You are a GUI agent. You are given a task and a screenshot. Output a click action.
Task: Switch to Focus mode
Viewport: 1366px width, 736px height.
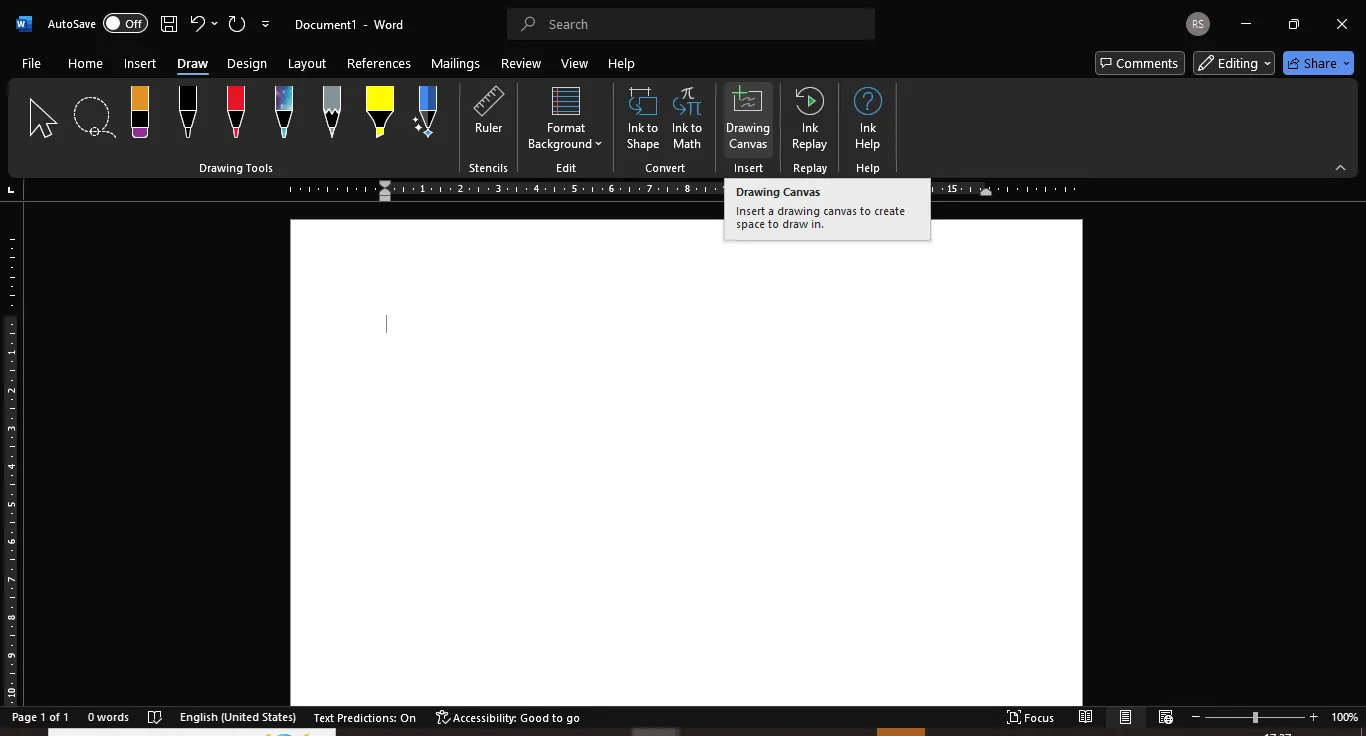[1030, 717]
